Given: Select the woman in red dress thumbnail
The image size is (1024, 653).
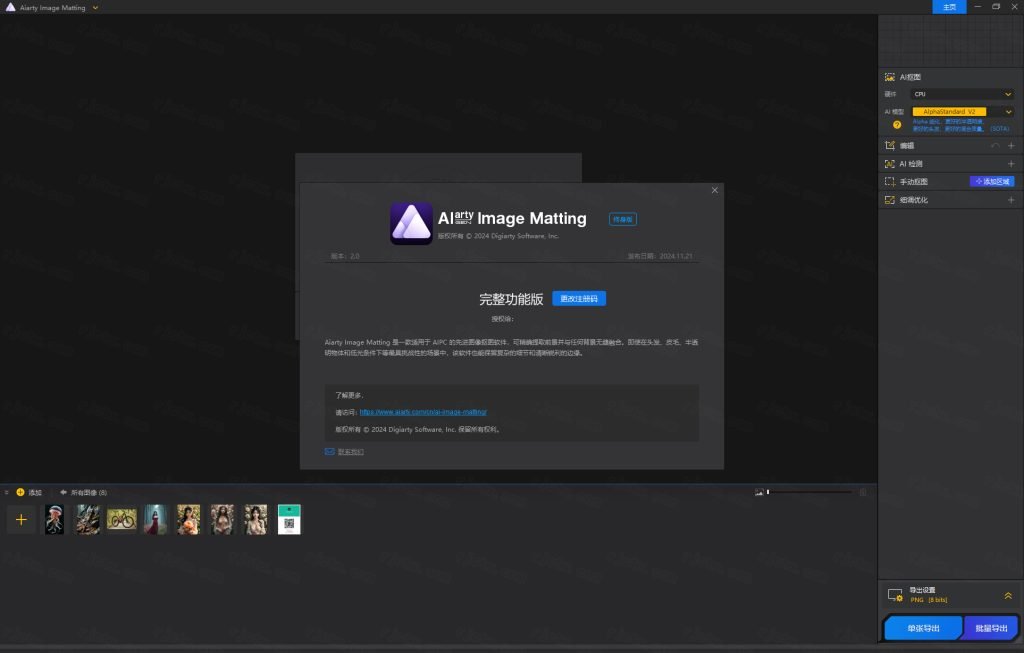Looking at the screenshot, I should (x=155, y=520).
